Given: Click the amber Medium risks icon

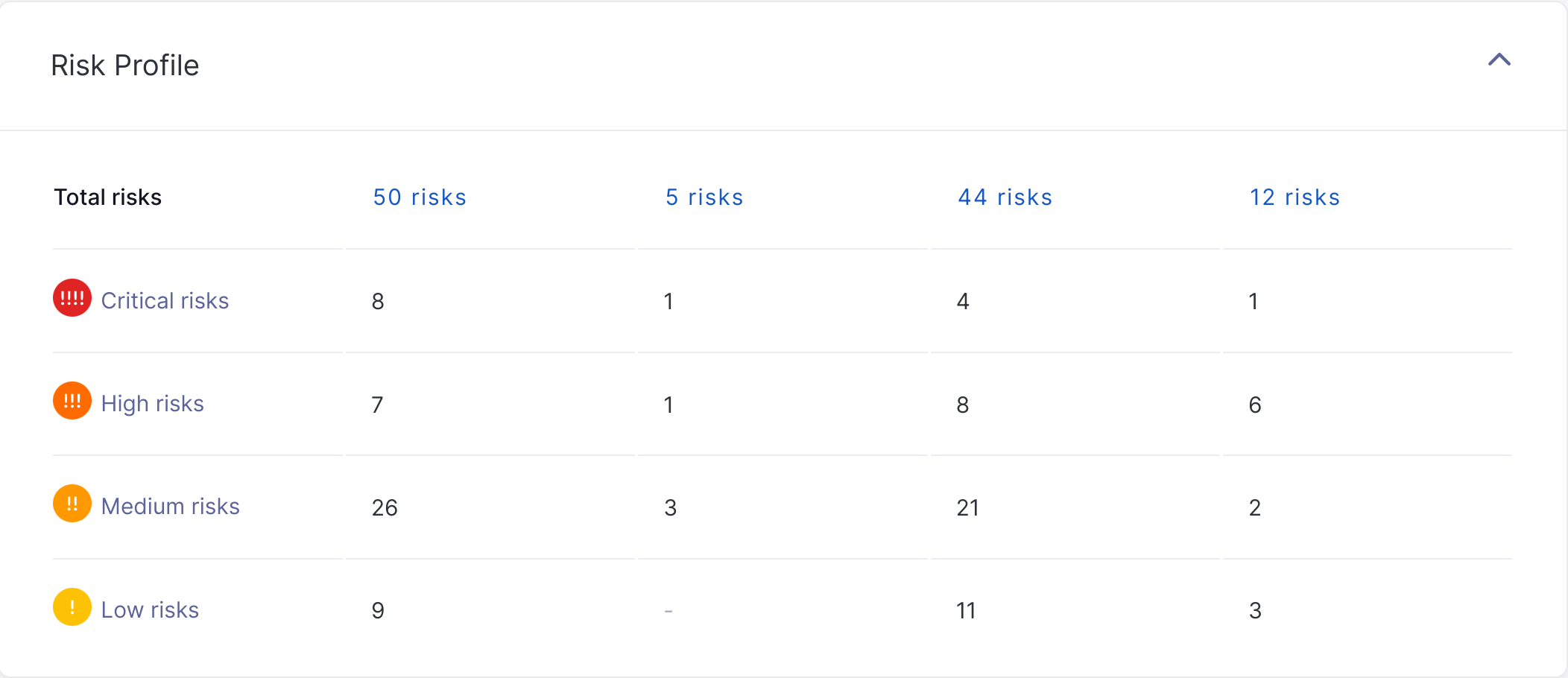Looking at the screenshot, I should click(72, 504).
